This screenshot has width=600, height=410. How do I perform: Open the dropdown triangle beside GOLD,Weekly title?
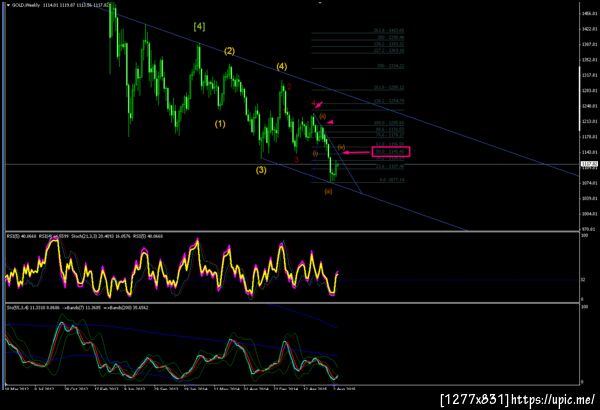tap(8, 5)
